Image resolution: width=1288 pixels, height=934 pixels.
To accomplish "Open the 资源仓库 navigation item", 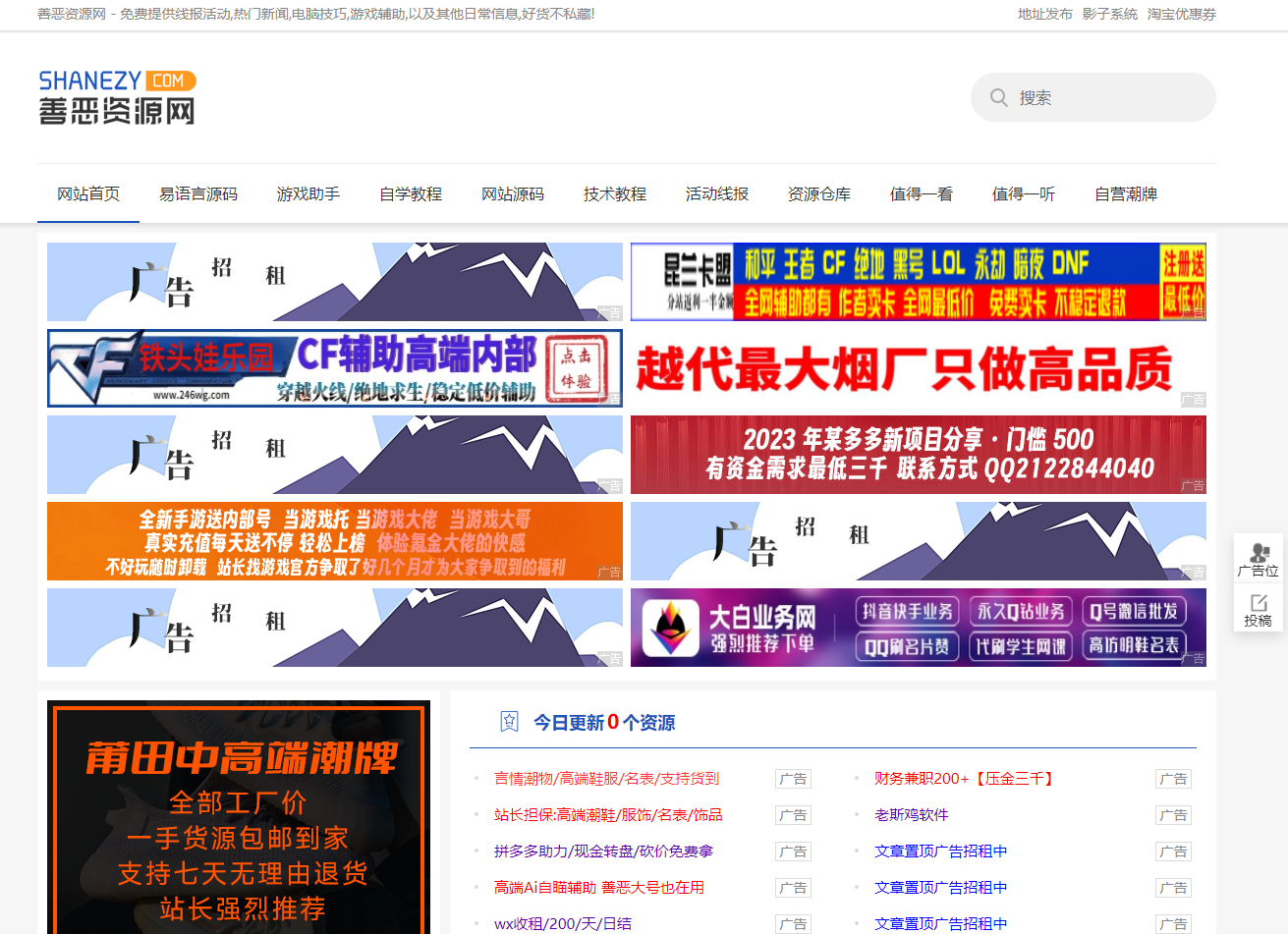I will (819, 194).
